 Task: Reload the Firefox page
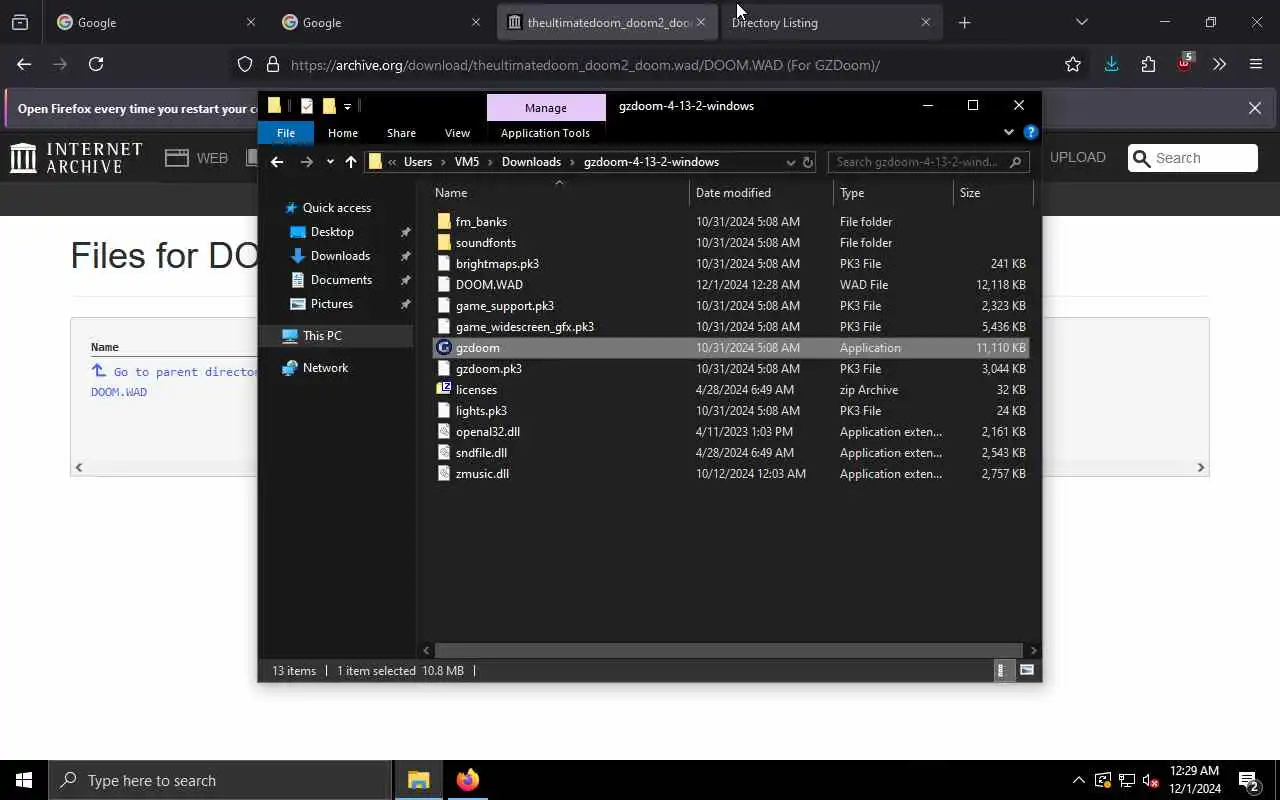tap(96, 64)
